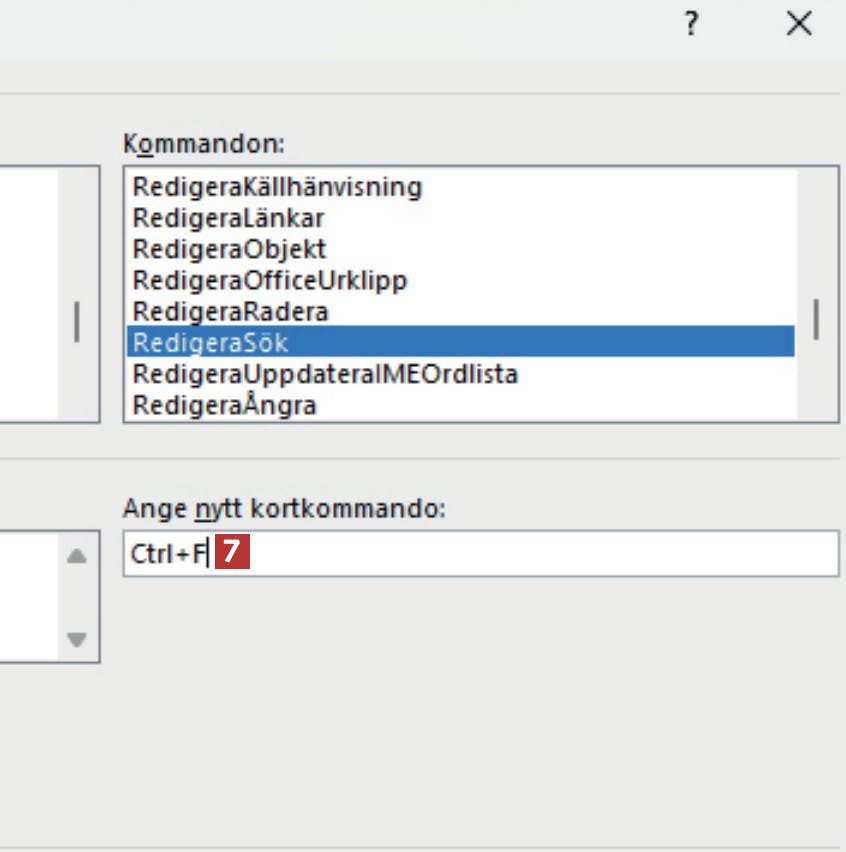
Task: Select RedigeraKällhänvisning in the commands list
Action: click(278, 186)
